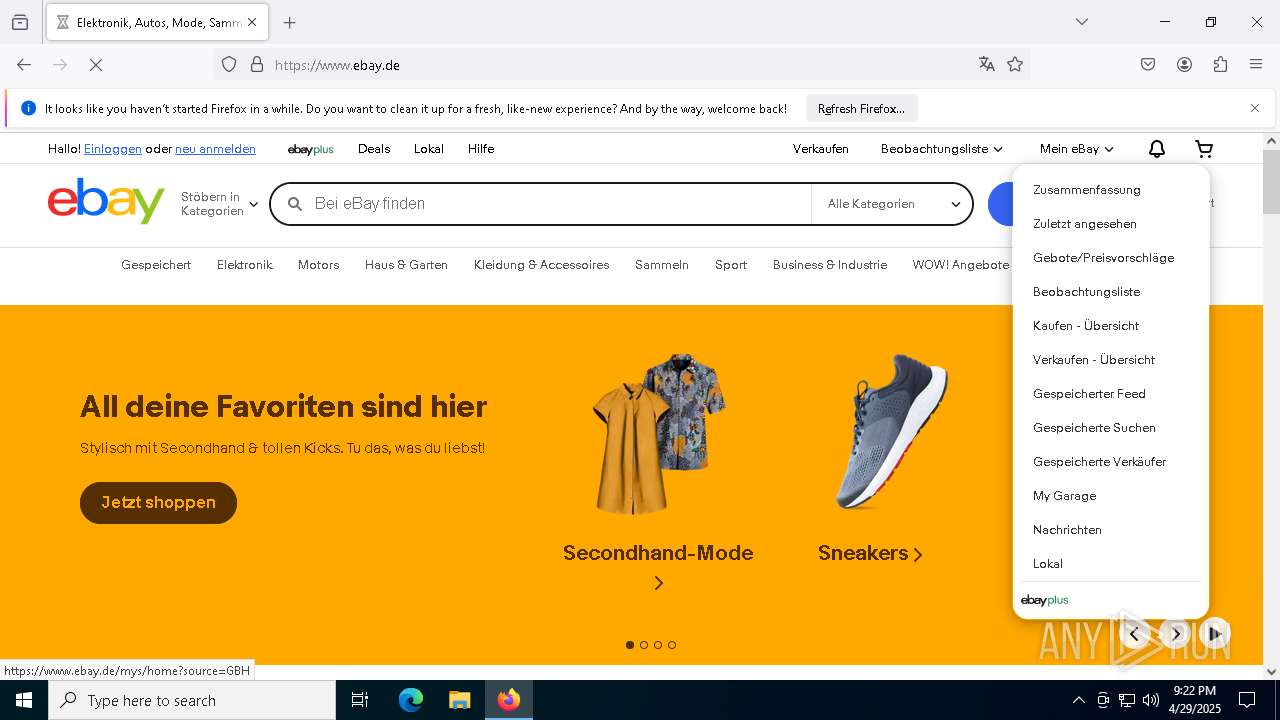The width and height of the screenshot is (1280, 720).
Task: Click the site security padlock icon
Action: (x=257, y=65)
